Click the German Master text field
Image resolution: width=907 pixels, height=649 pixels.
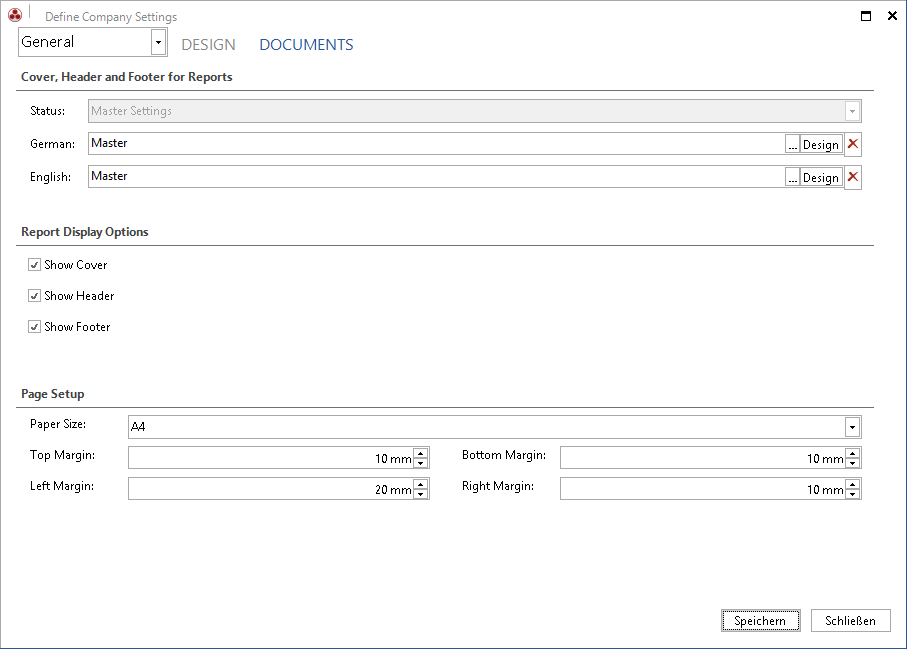point(436,143)
